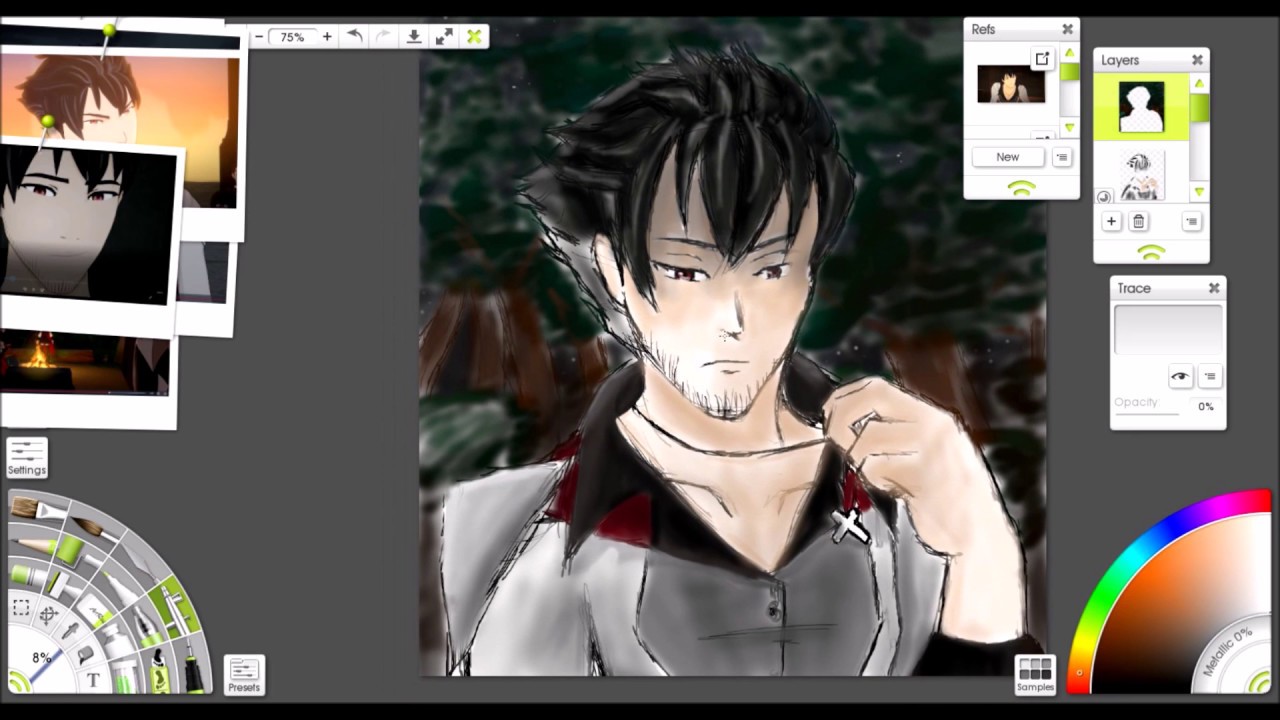The image size is (1280, 720).
Task: Pop out the reference image
Action: [x=1041, y=59]
